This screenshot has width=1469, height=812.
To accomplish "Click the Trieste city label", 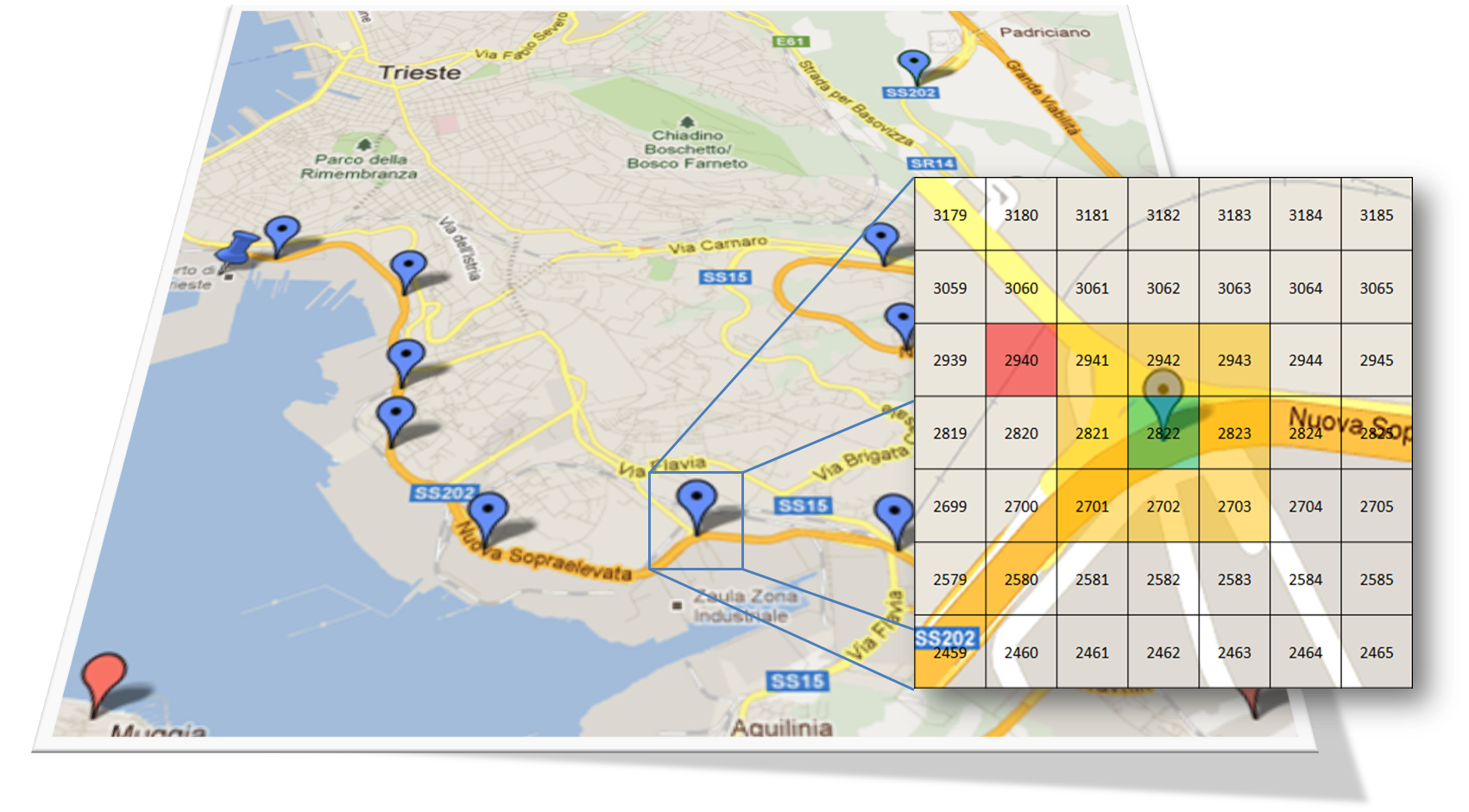I will point(420,72).
